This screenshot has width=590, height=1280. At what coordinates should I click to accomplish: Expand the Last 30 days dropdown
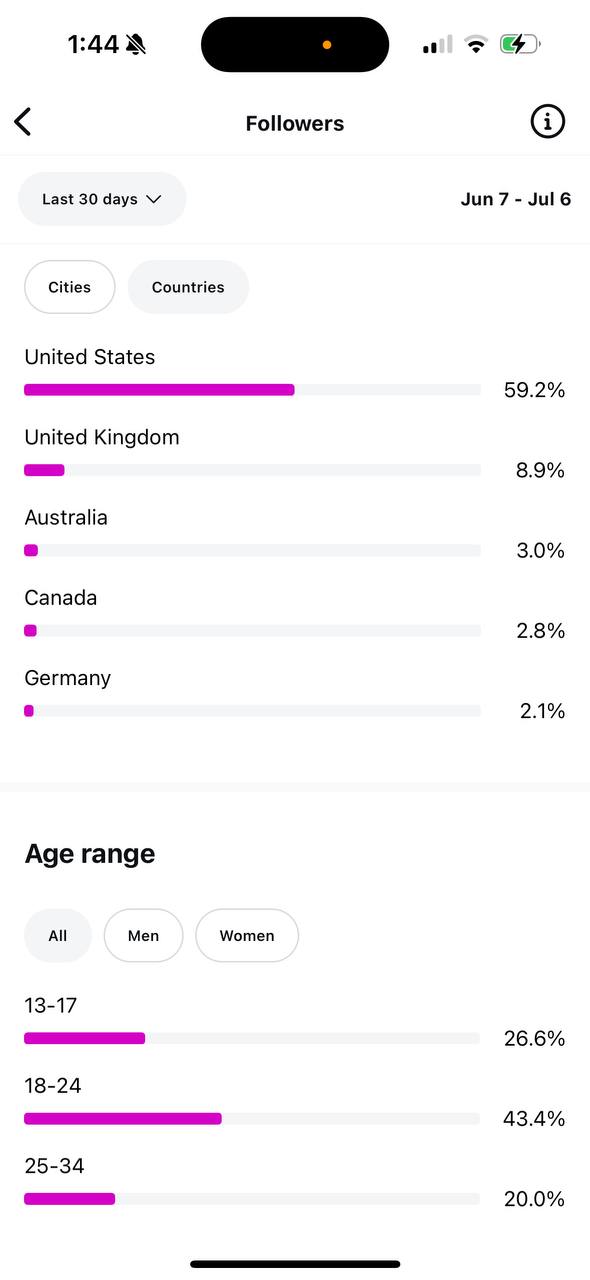pos(102,199)
